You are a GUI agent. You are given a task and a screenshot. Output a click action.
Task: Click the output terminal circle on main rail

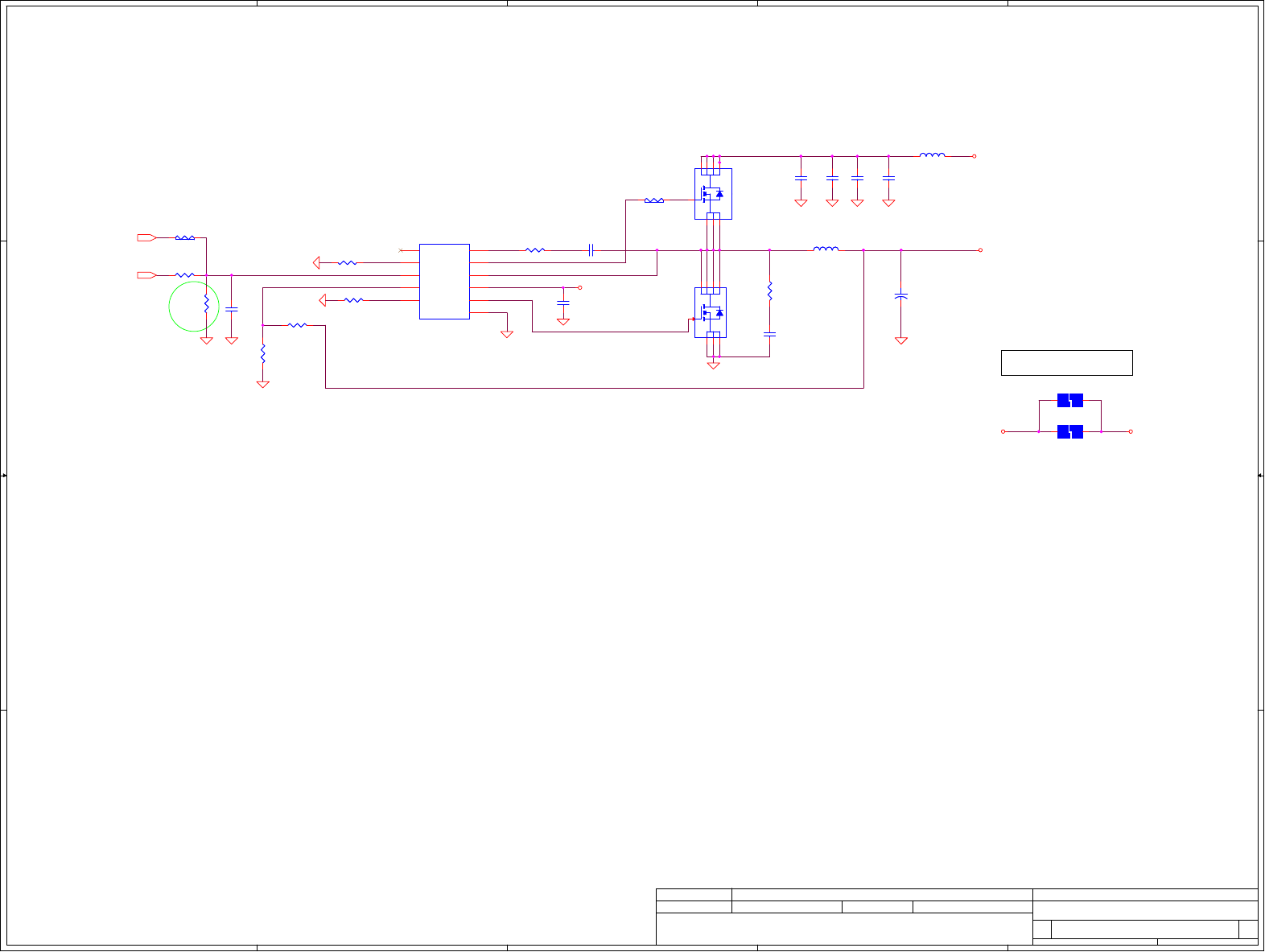980,250
